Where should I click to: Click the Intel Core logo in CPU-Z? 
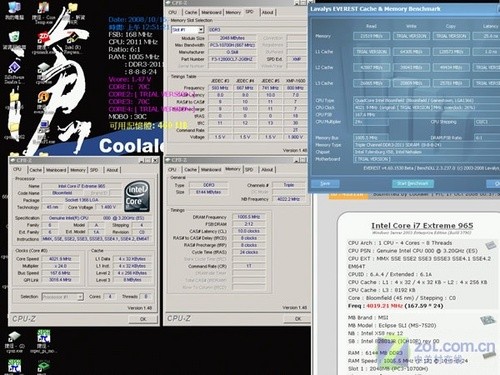(x=137, y=197)
